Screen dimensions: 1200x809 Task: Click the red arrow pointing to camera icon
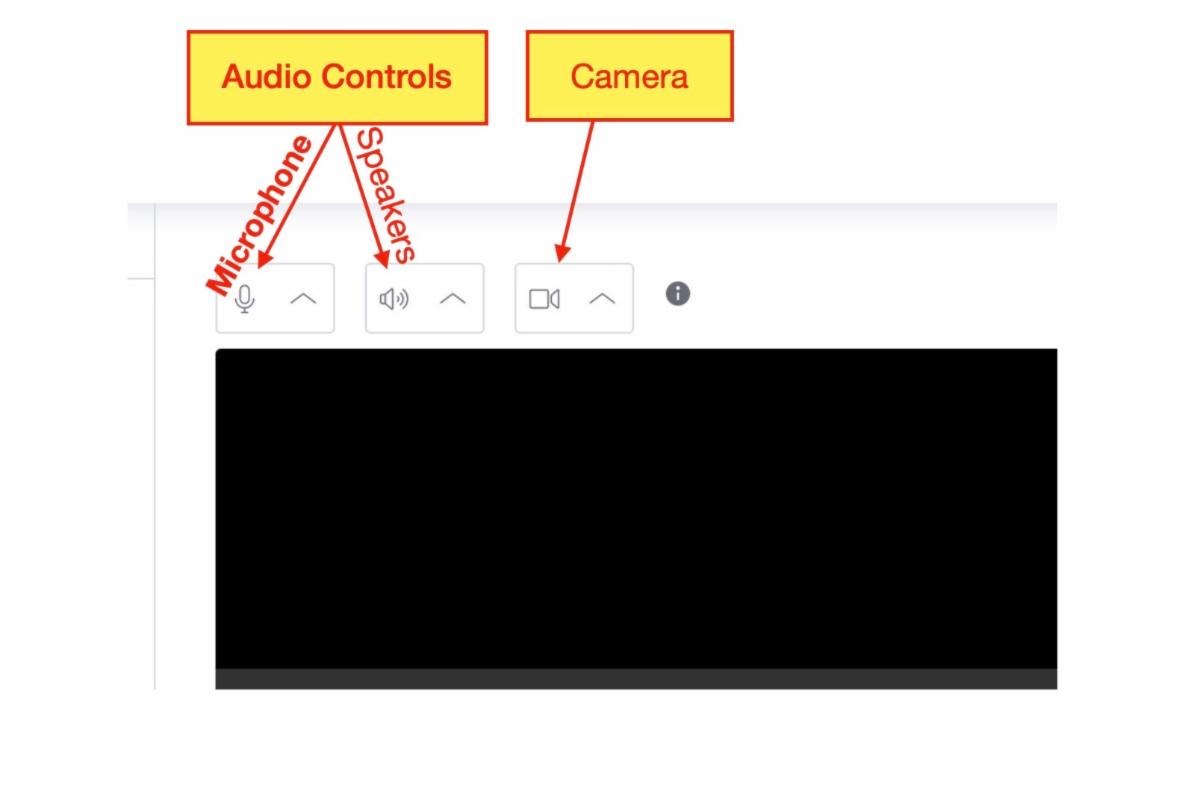[576, 192]
